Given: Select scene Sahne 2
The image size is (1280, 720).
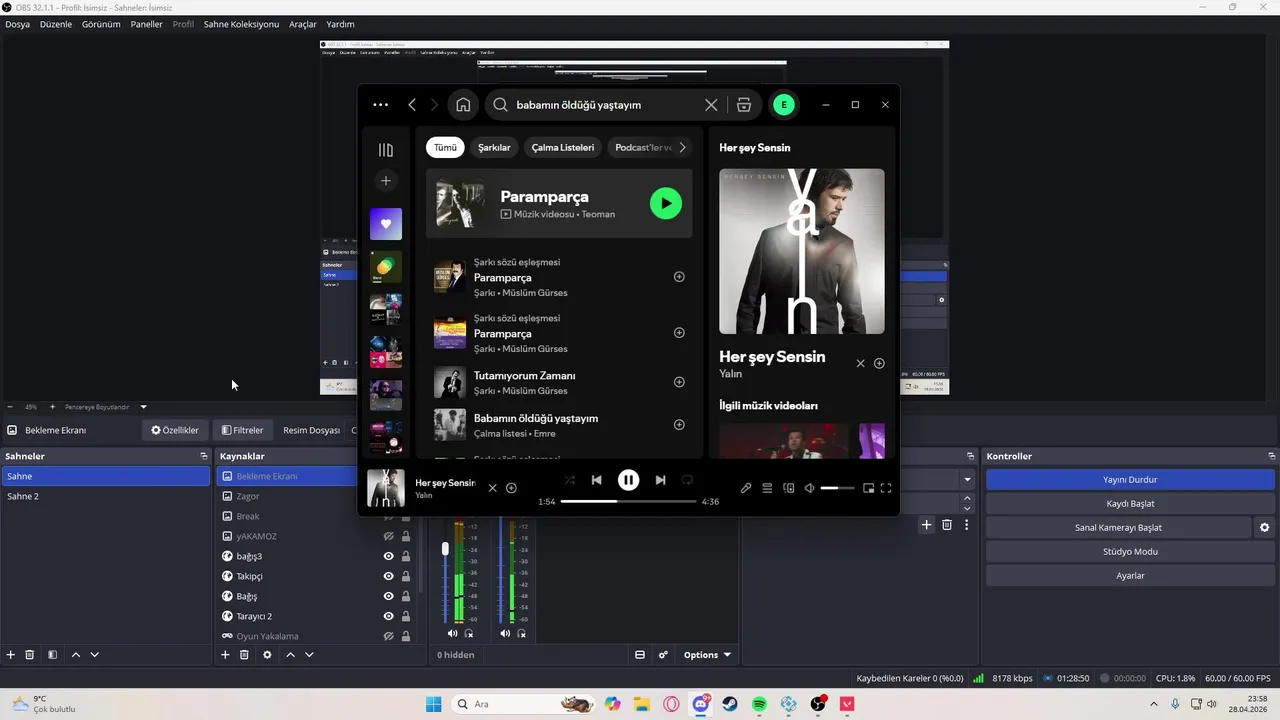Looking at the screenshot, I should click(x=106, y=496).
